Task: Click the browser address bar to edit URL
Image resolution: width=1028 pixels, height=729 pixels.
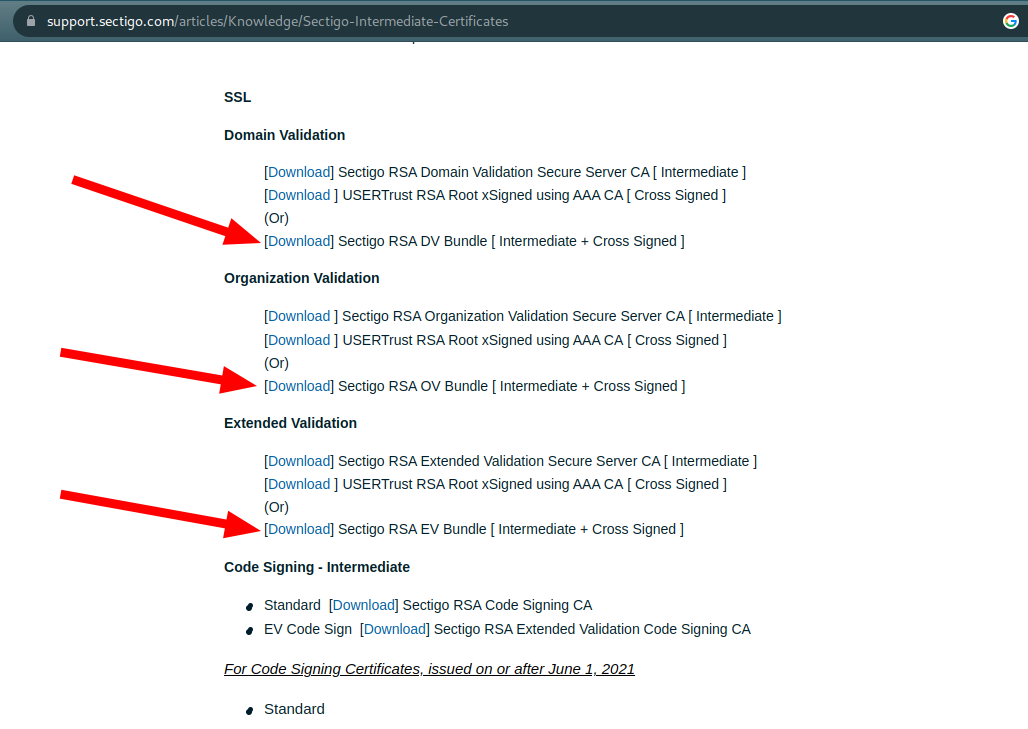Action: click(x=400, y=19)
